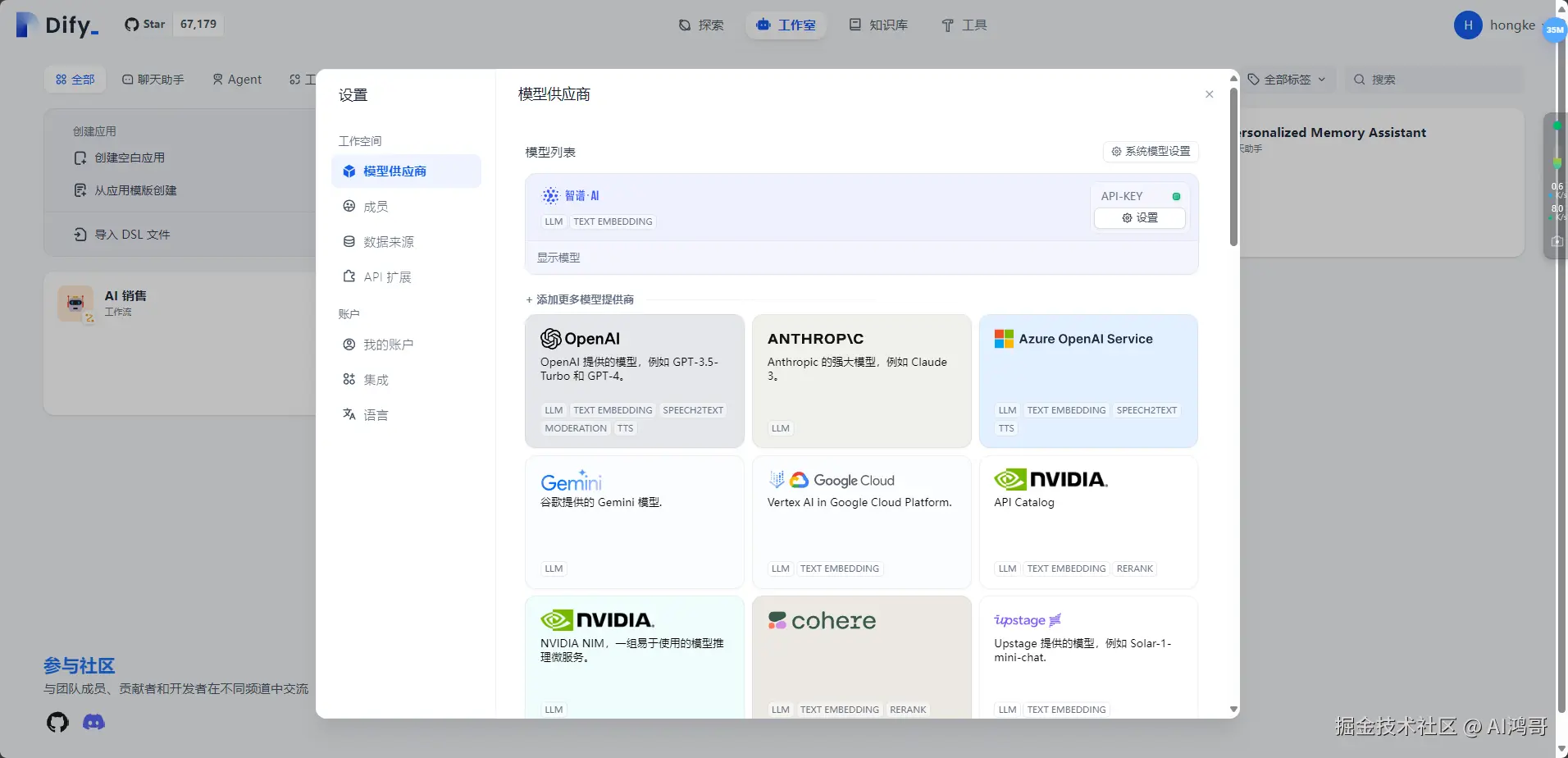Select the Azure OpenAI Service card

tap(1089, 381)
